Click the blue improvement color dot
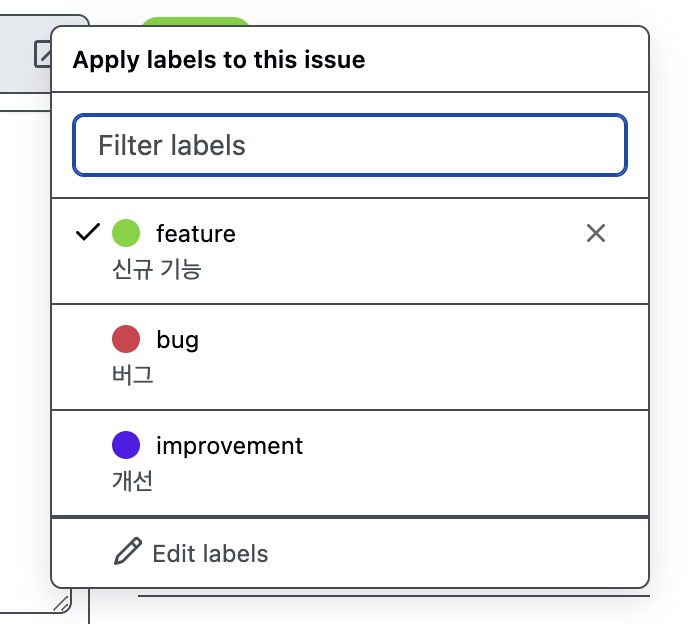This screenshot has width=688, height=624. [126, 445]
